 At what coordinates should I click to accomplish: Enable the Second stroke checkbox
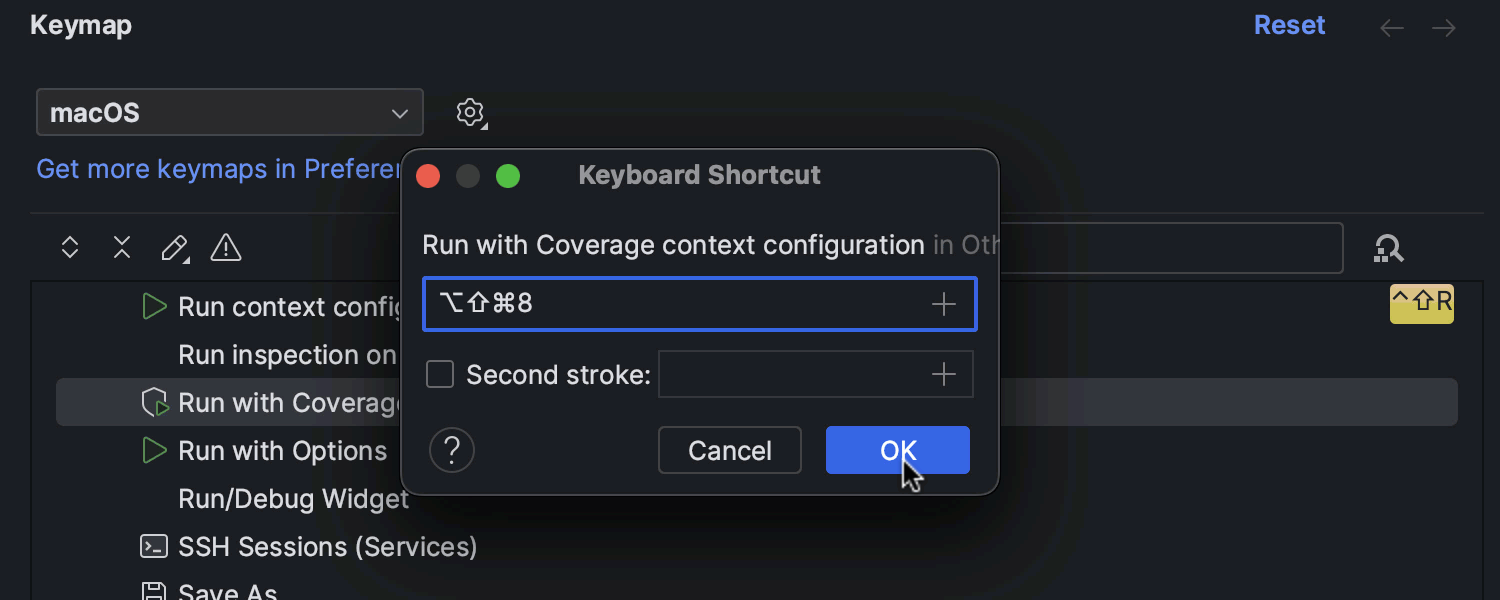tap(440, 374)
